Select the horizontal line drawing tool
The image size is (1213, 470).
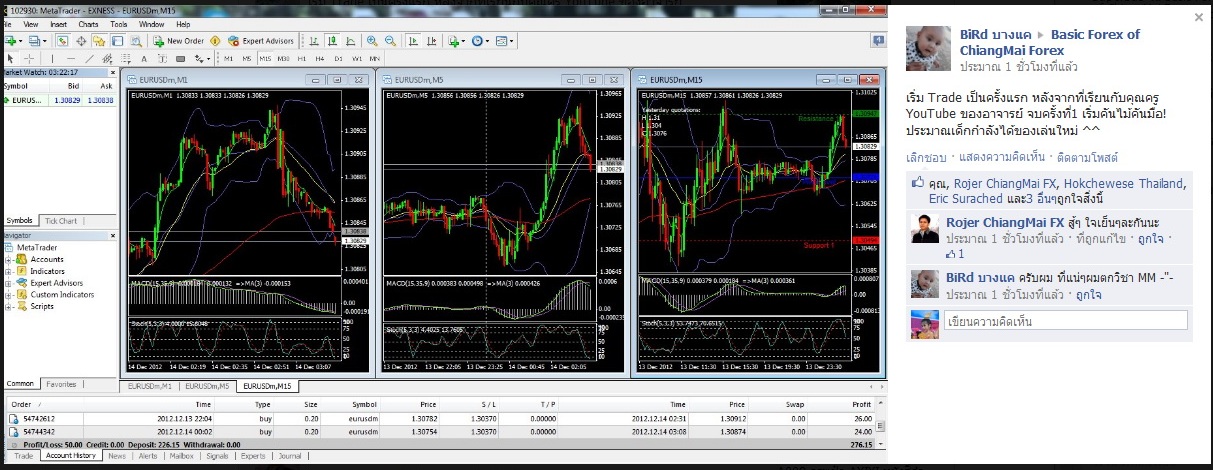click(71, 59)
